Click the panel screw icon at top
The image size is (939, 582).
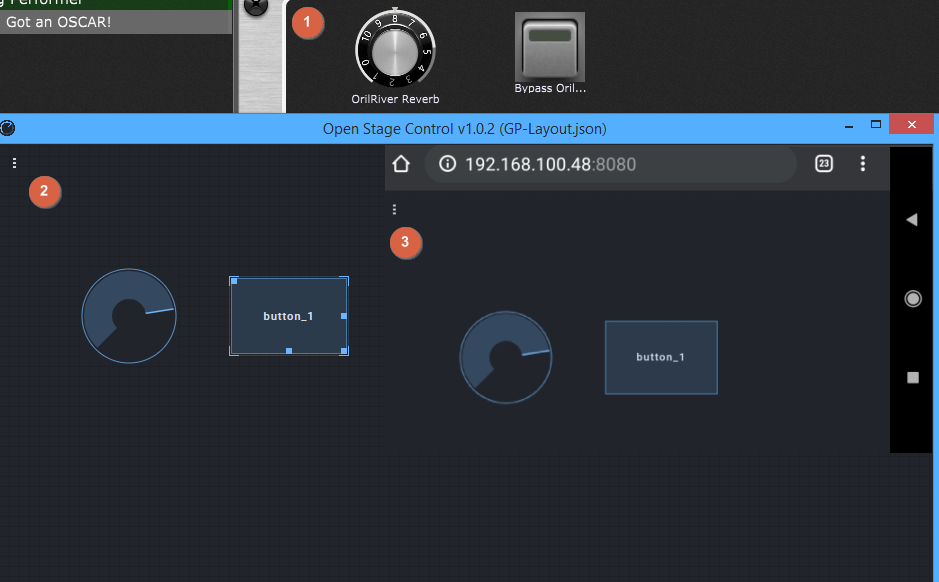[x=256, y=7]
